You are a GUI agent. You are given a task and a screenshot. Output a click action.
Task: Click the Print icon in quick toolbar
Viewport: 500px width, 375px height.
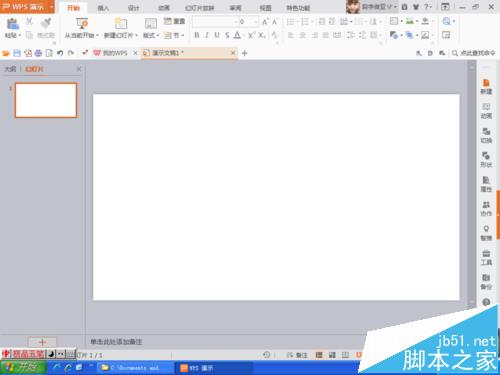point(38,53)
